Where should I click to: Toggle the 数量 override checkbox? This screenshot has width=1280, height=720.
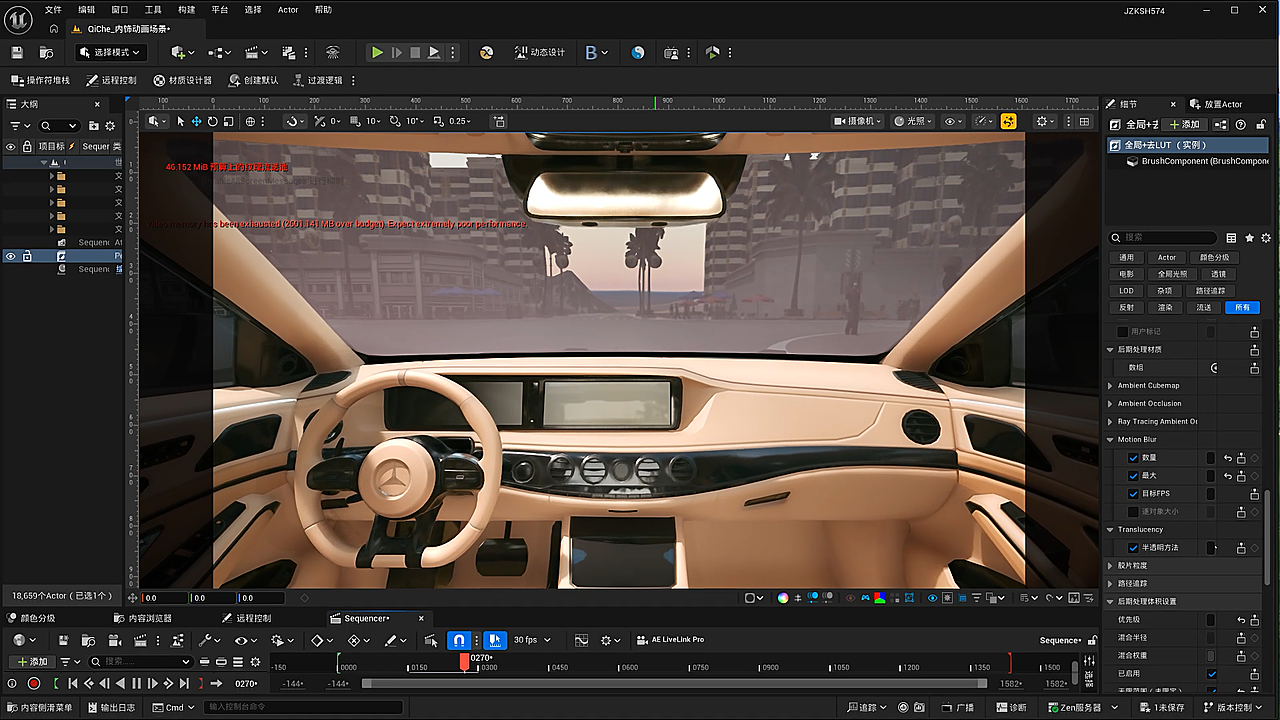pyautogui.click(x=1133, y=458)
